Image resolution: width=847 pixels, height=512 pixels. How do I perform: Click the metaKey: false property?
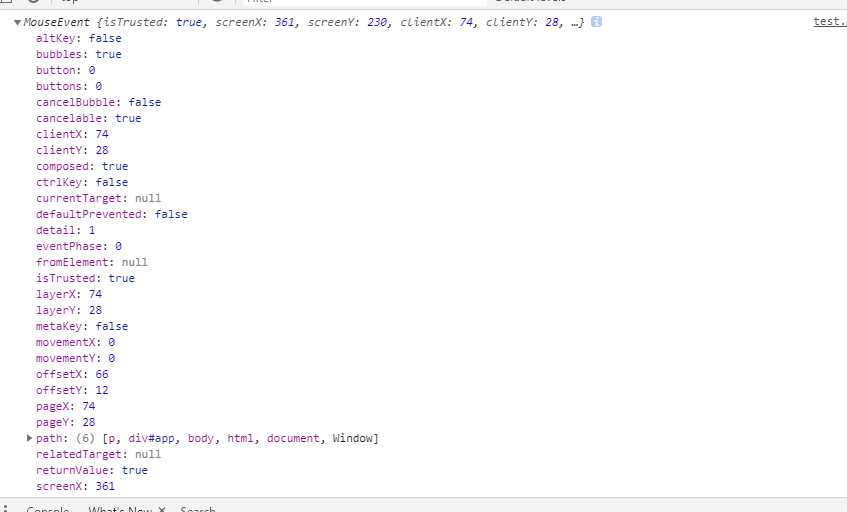(82, 326)
